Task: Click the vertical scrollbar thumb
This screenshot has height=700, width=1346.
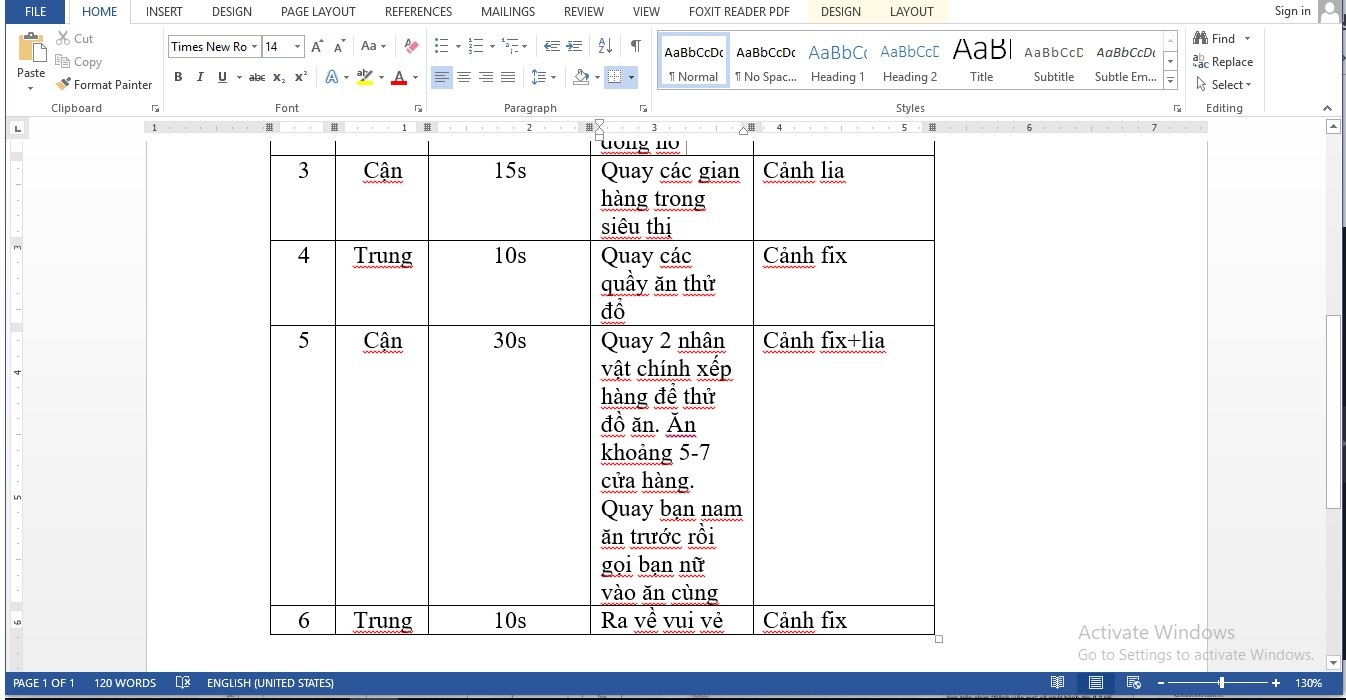Action: pos(1333,413)
